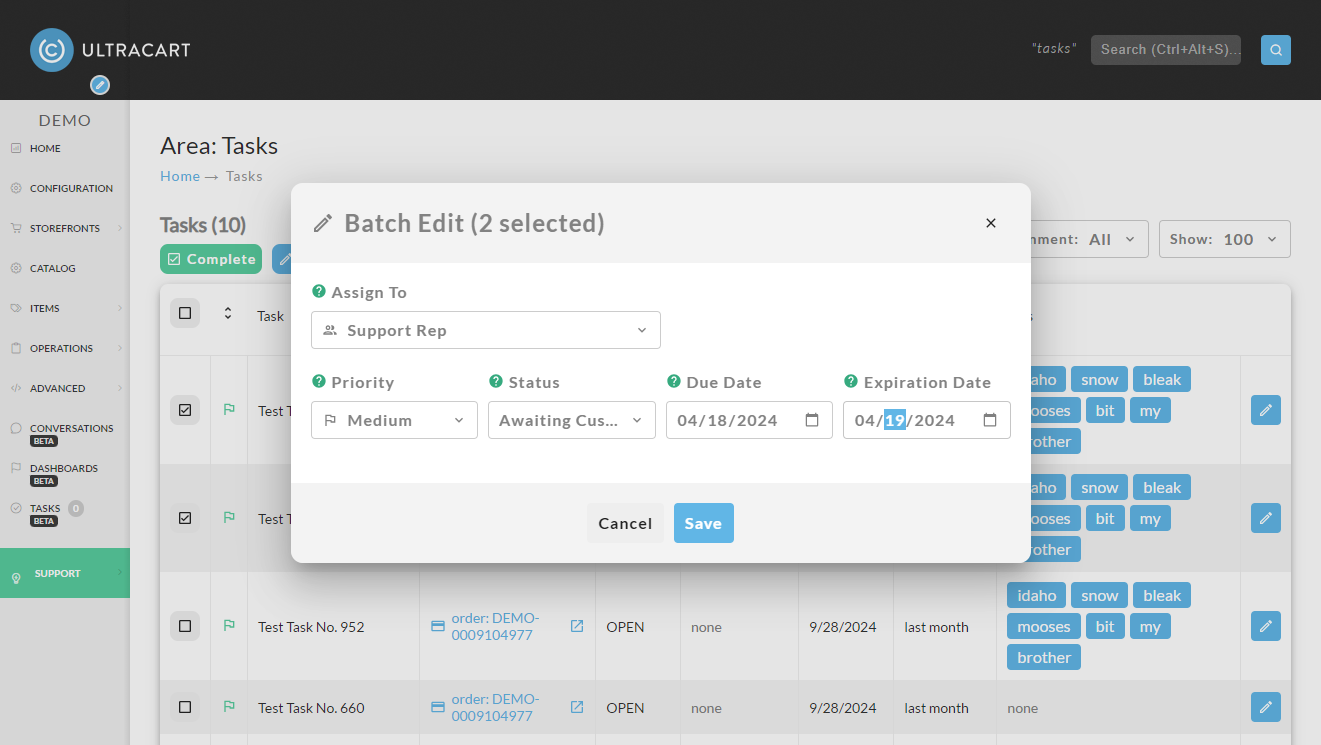Click edit pencil button of second selected task row

(1266, 518)
